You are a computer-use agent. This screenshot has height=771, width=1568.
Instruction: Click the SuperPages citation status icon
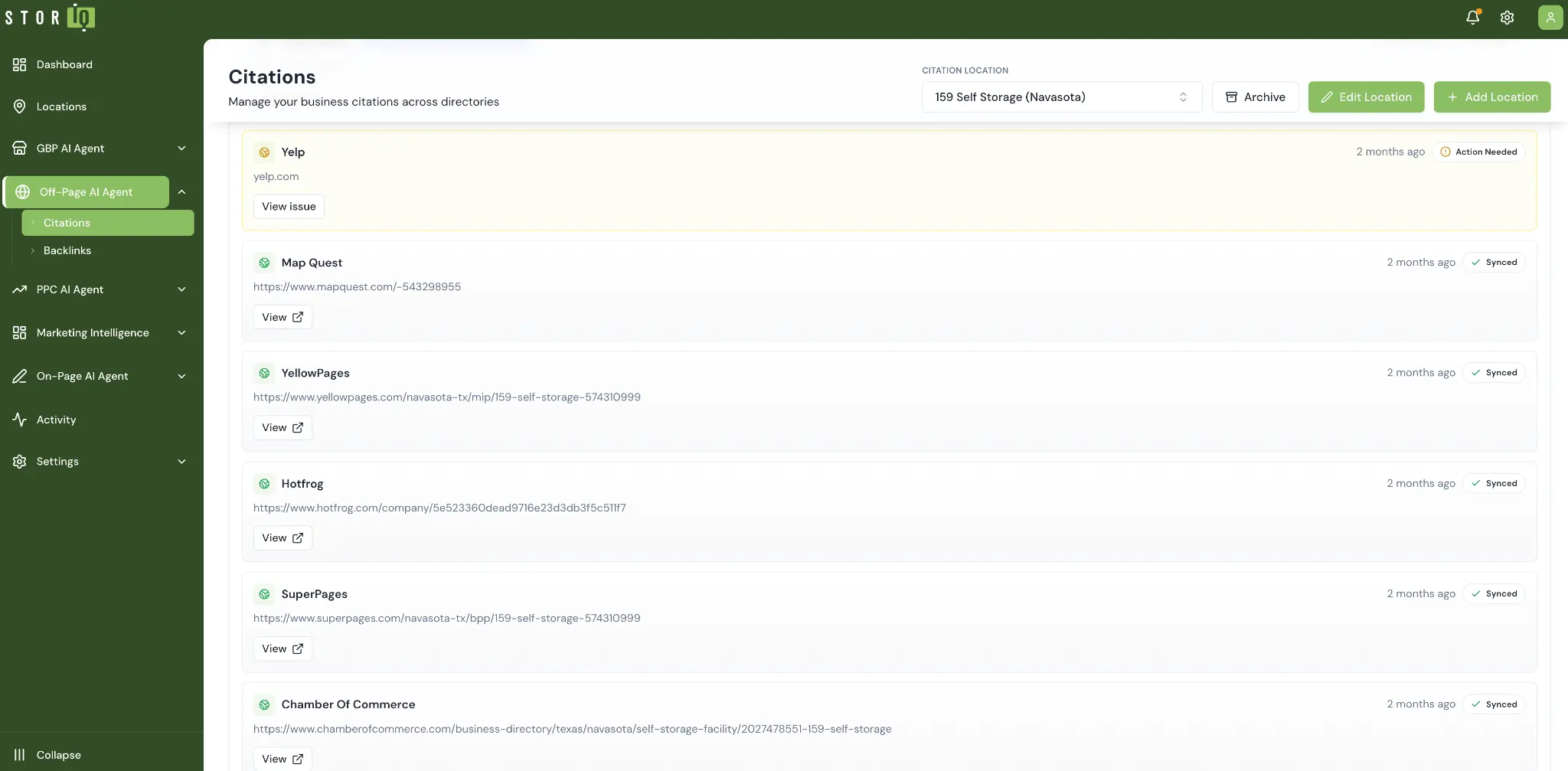pos(264,594)
